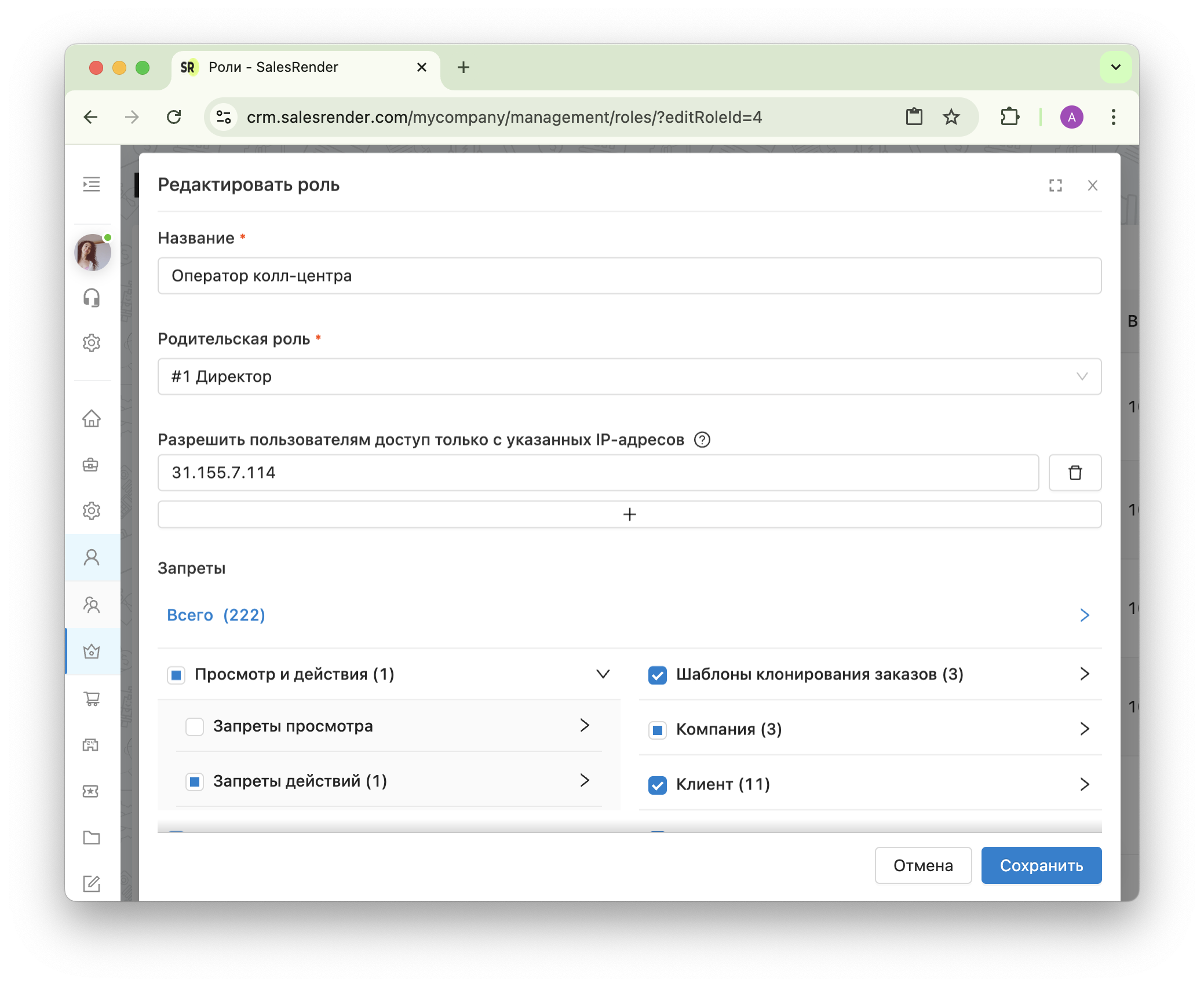Viewport: 1204px width, 987px height.
Task: Open the storefront icon in sidebar
Action: point(92,745)
